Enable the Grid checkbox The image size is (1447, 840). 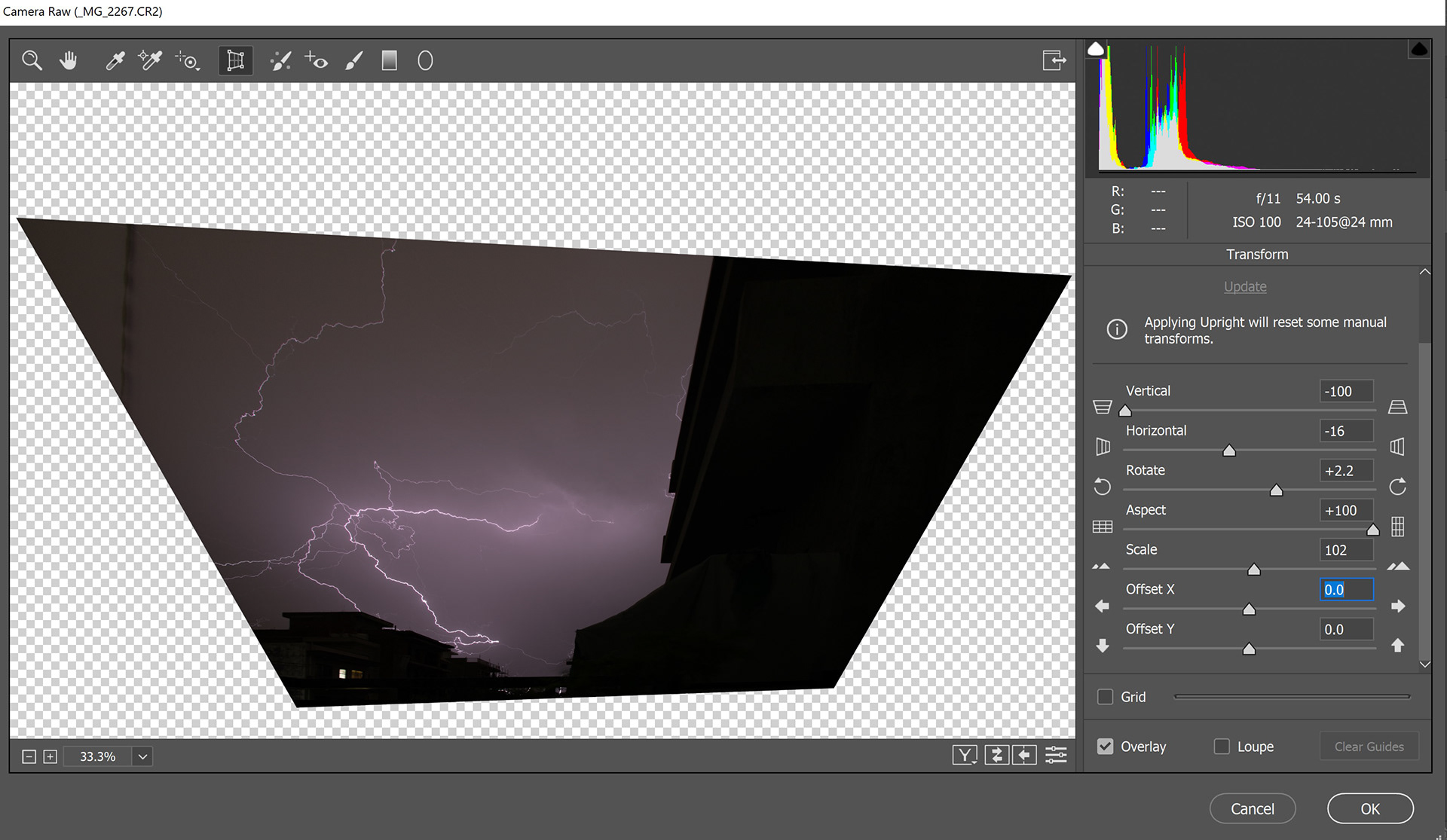click(1106, 697)
